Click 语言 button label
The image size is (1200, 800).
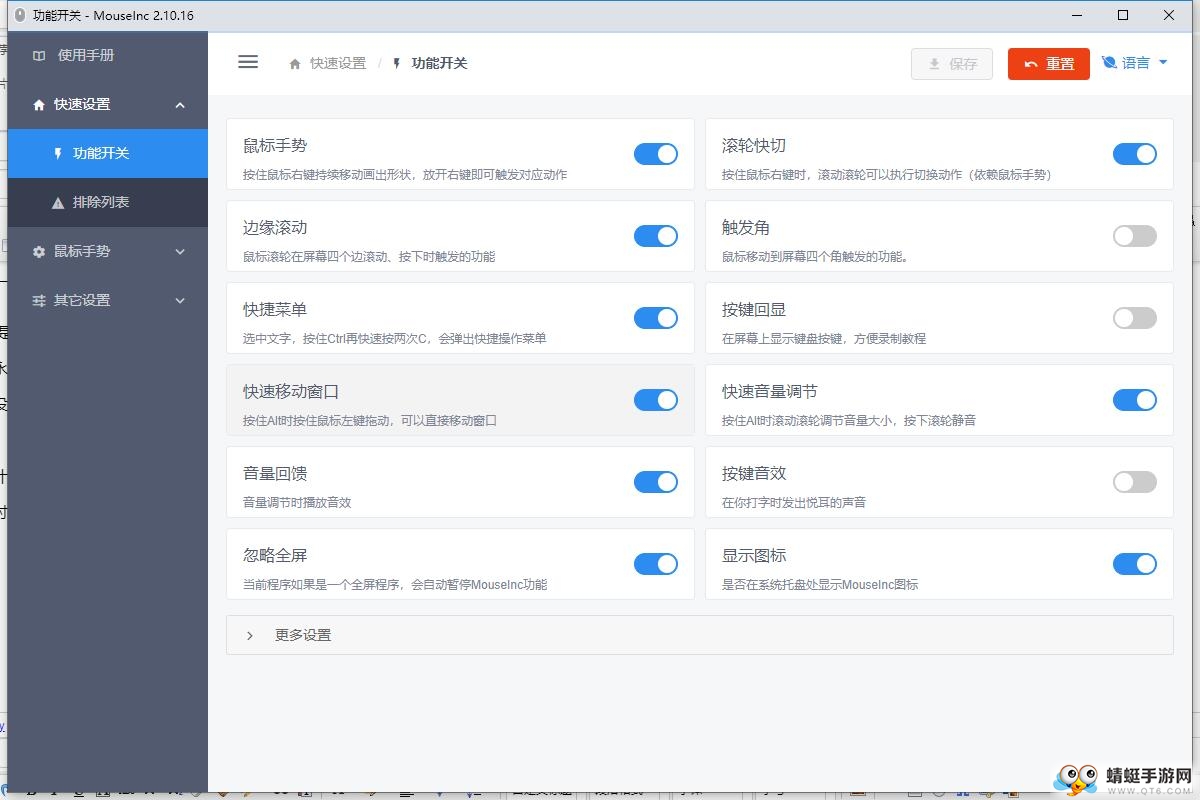click(1136, 63)
